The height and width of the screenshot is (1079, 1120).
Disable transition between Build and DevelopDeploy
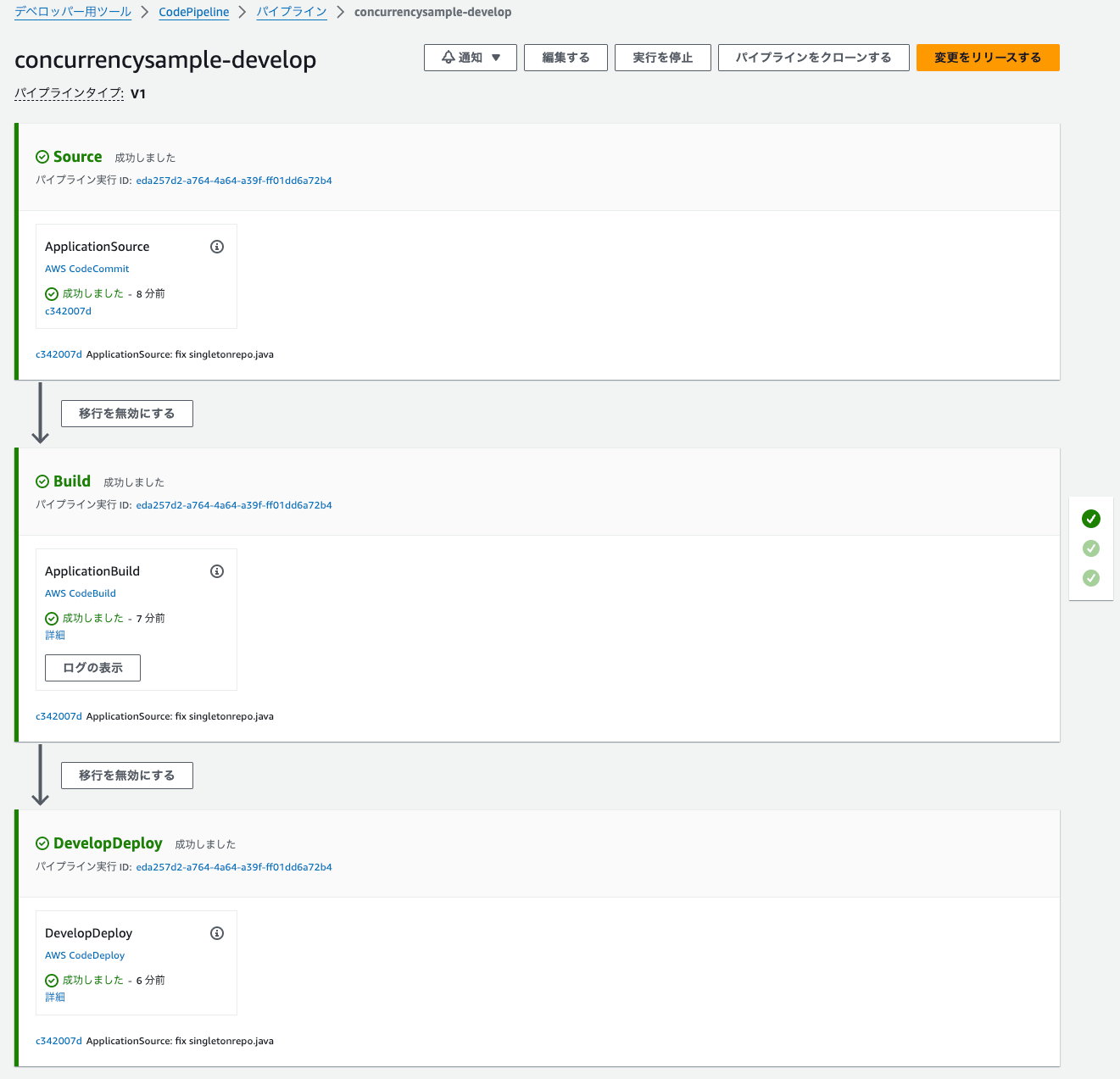point(127,776)
